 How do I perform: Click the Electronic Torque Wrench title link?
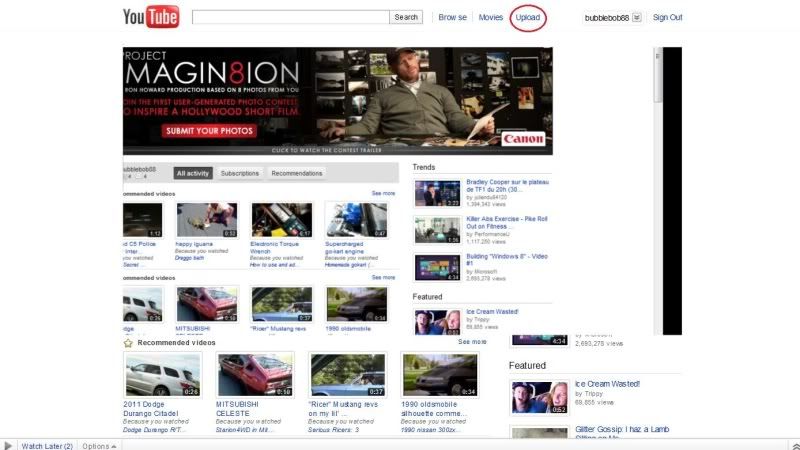[x=274, y=247]
